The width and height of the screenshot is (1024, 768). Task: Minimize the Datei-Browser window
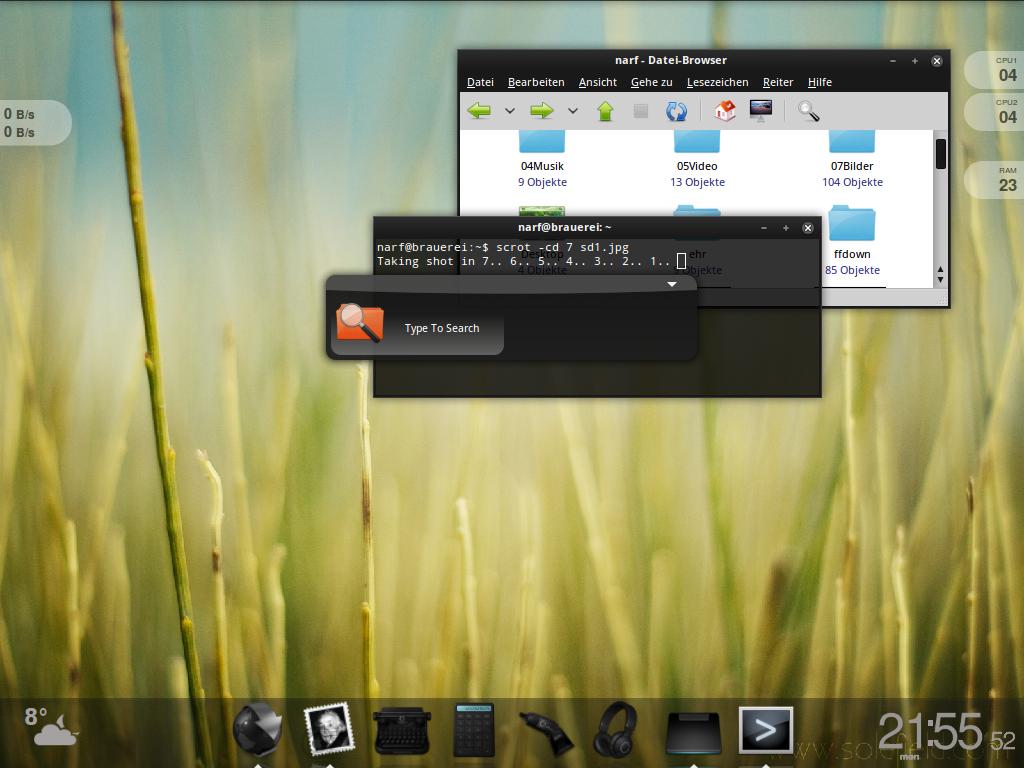coord(892,61)
